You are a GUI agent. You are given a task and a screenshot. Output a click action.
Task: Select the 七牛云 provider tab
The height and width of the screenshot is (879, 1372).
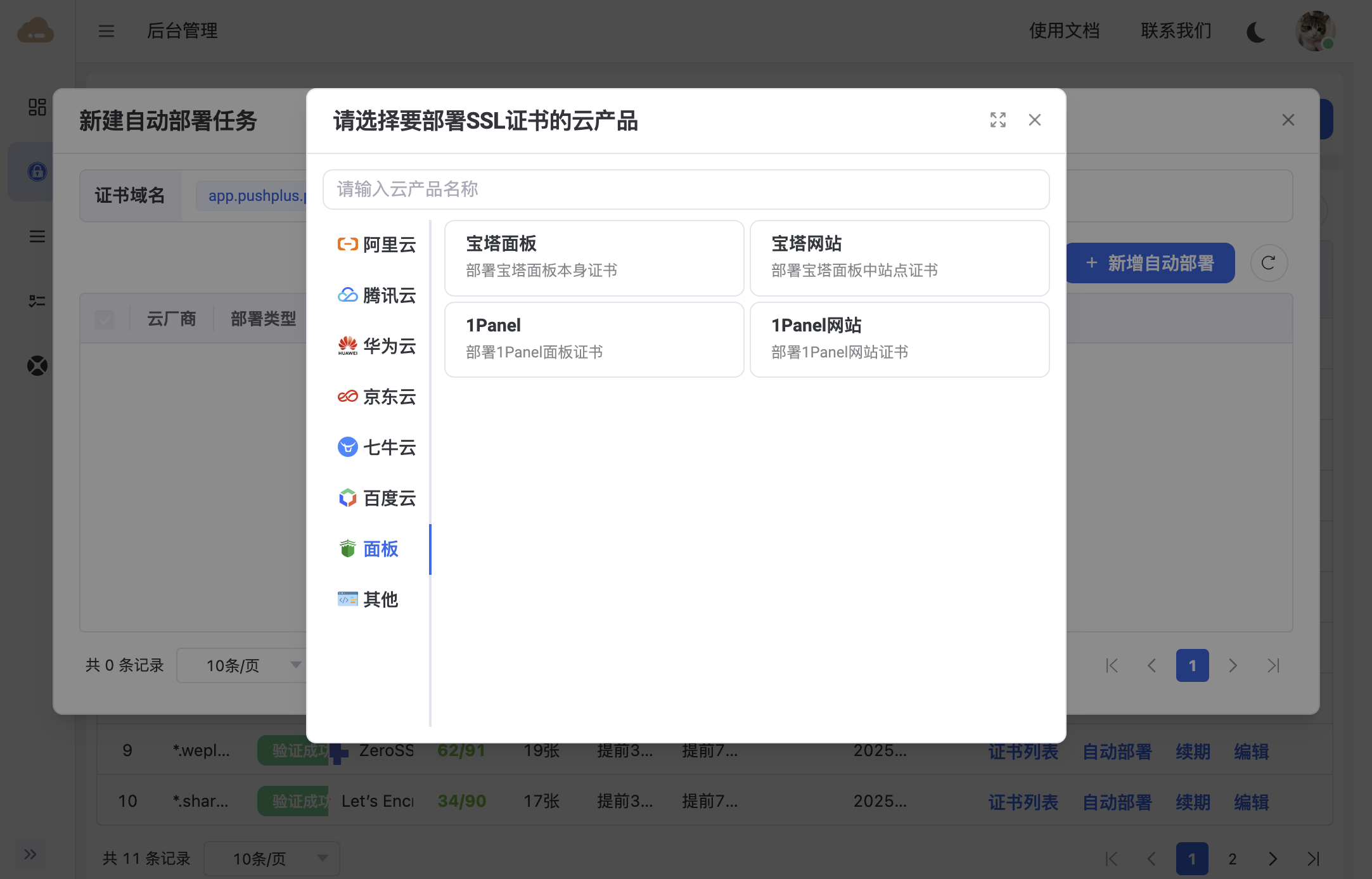click(x=376, y=447)
